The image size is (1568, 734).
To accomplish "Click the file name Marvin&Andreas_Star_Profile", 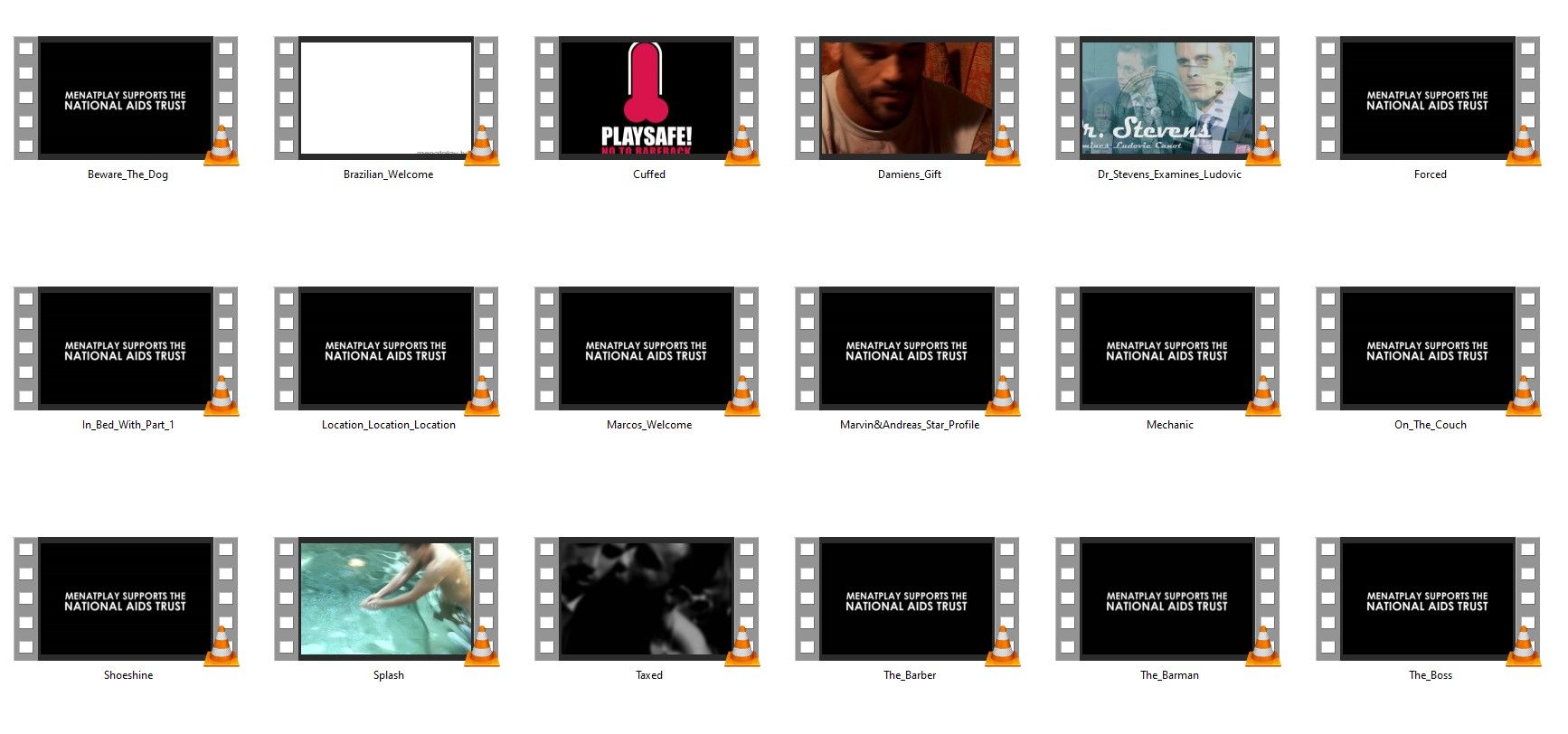I will 910,425.
